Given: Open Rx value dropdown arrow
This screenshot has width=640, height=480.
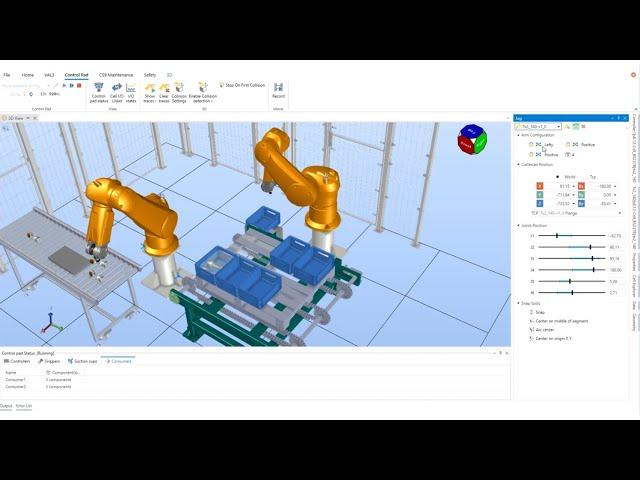Looking at the screenshot, I should (x=615, y=187).
